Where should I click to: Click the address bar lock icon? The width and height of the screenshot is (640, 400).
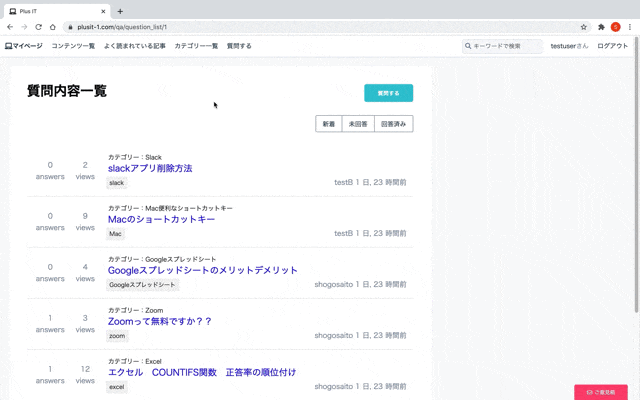point(70,27)
